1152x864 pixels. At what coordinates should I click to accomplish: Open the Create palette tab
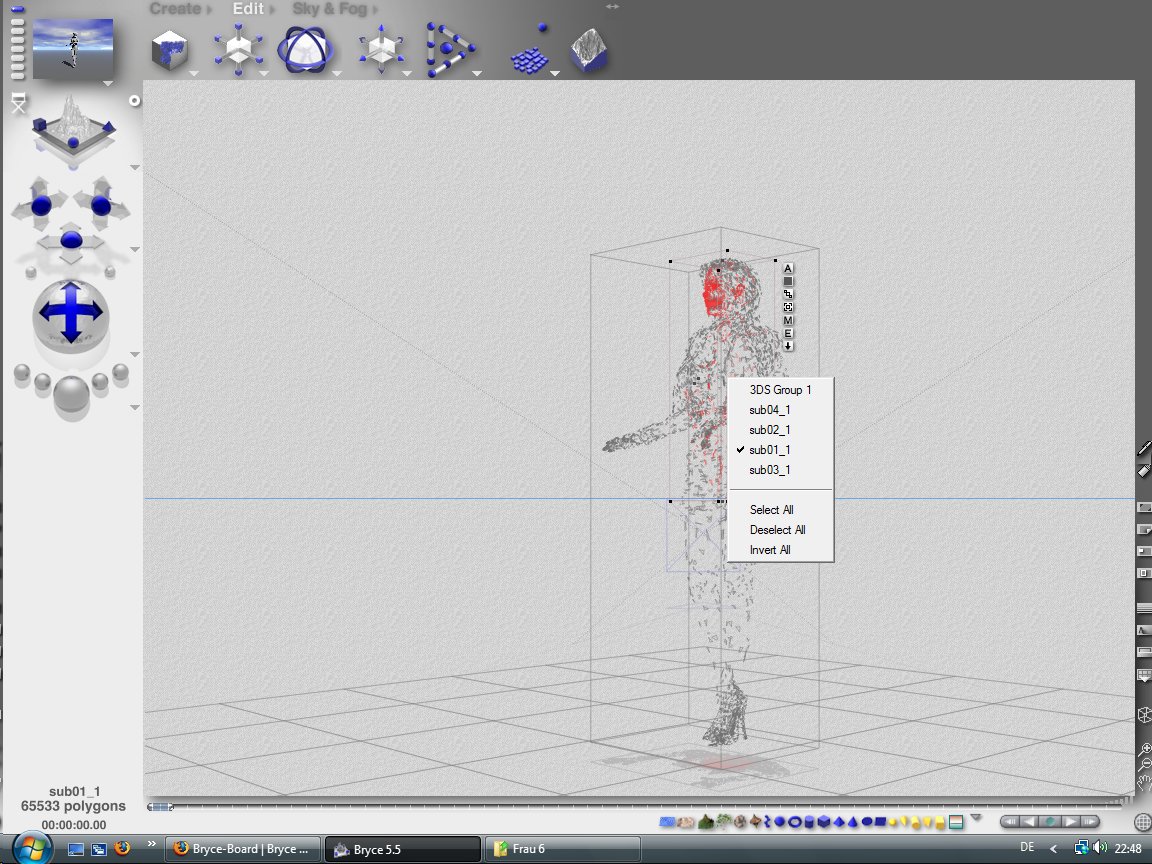175,9
